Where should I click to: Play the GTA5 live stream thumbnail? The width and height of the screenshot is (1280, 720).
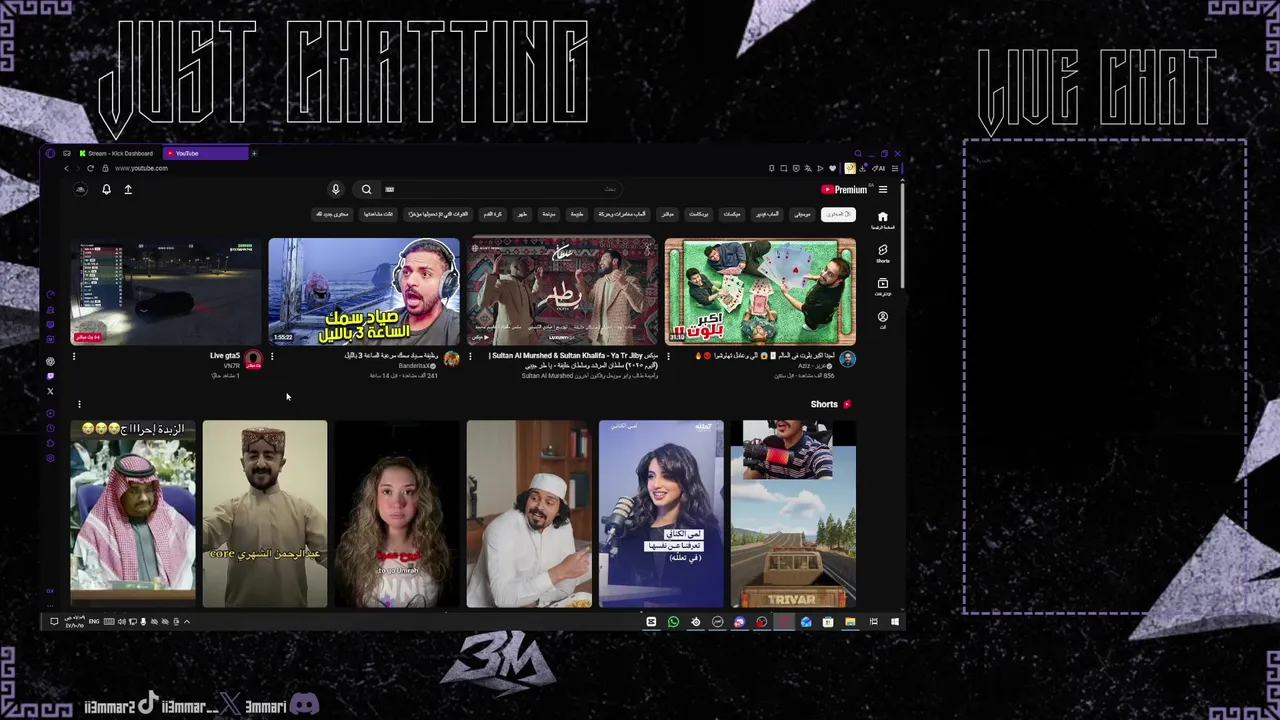166,291
